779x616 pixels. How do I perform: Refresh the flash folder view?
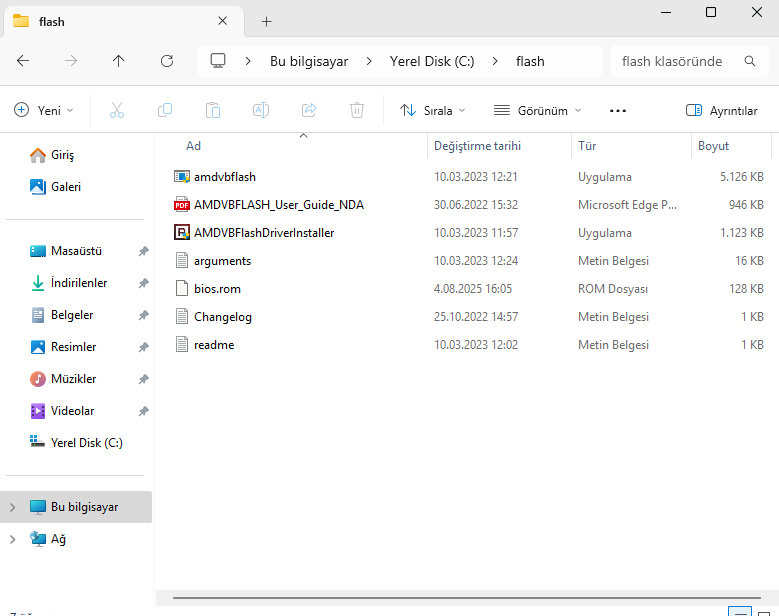tap(167, 61)
